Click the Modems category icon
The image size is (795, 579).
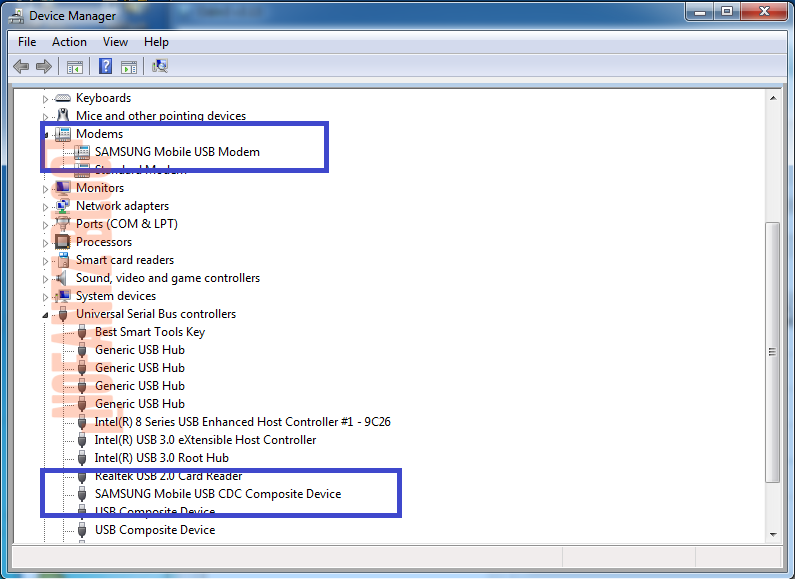(x=62, y=134)
